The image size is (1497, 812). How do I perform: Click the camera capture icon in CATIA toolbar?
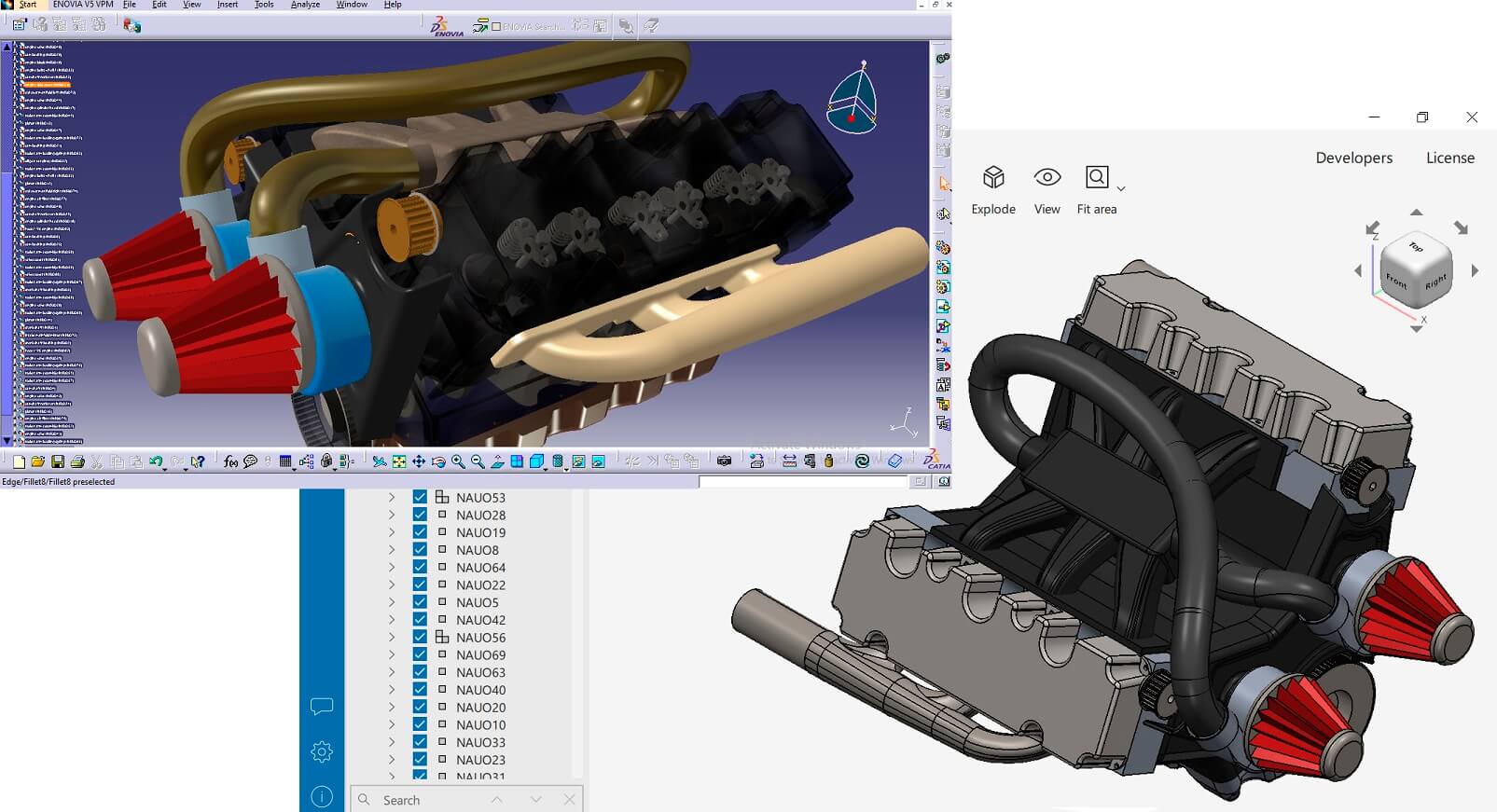point(724,461)
